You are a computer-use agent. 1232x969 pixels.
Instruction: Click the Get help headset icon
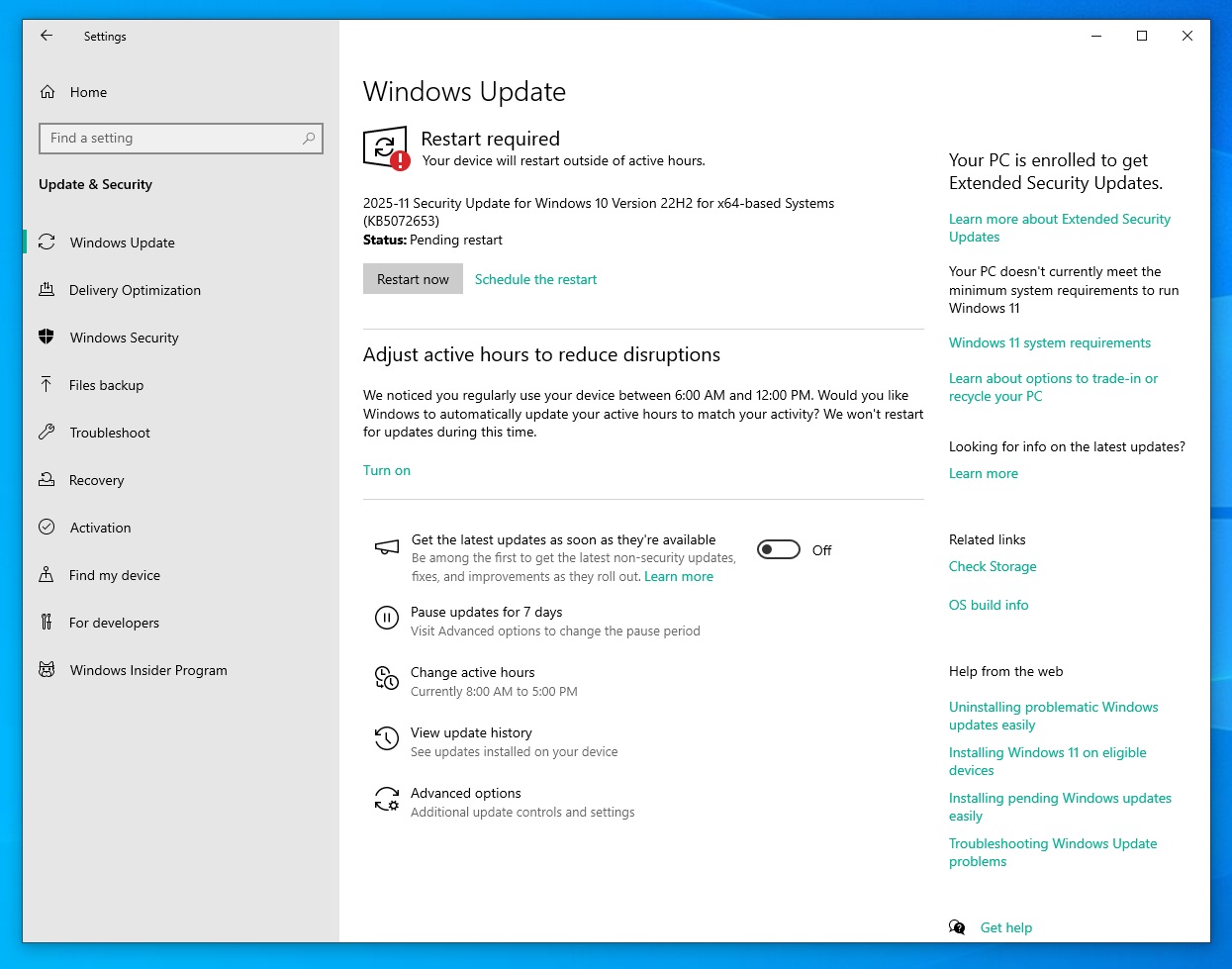point(957,926)
